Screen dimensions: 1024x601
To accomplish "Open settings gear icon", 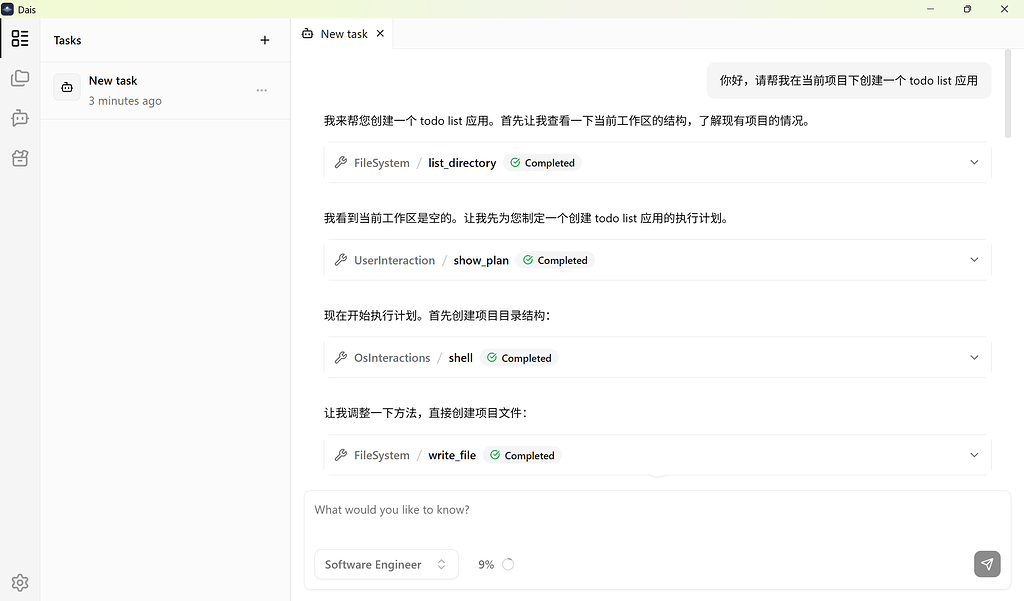I will pos(20,582).
